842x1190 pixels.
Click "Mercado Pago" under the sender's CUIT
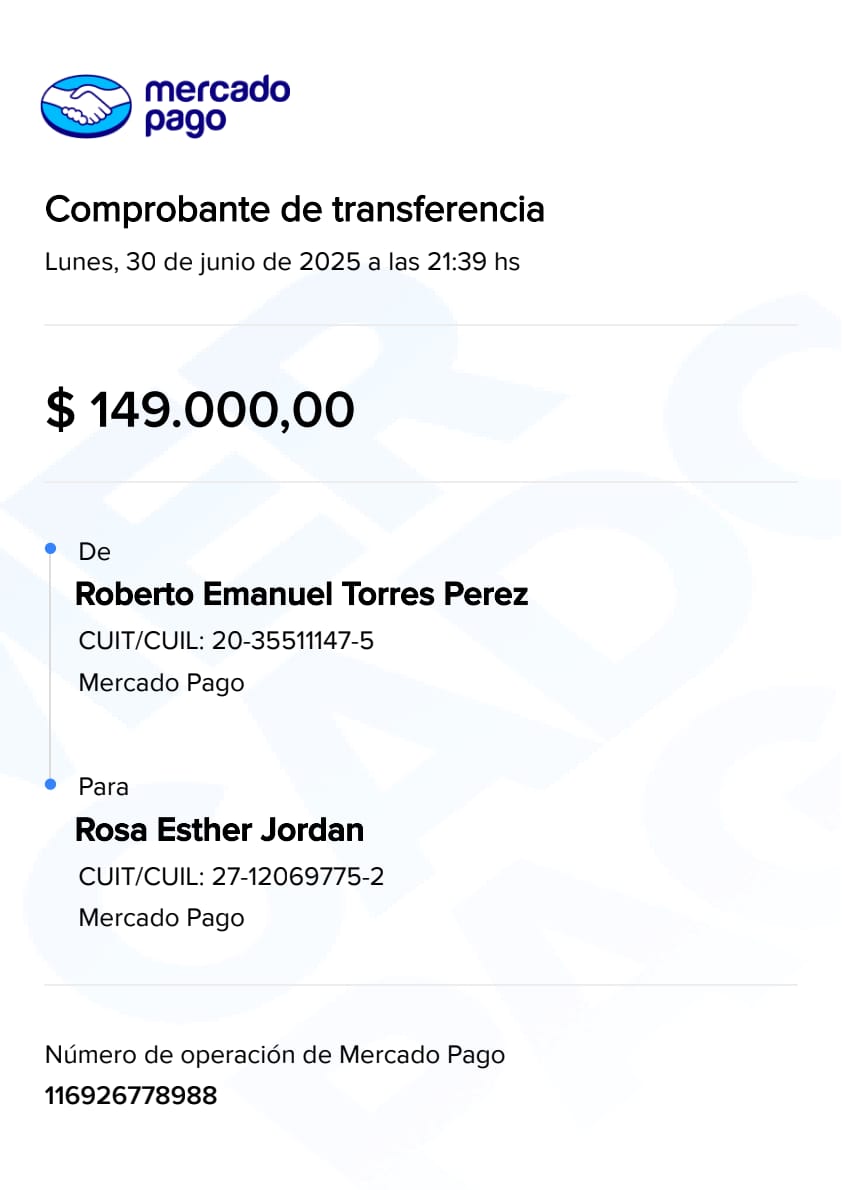pos(161,684)
